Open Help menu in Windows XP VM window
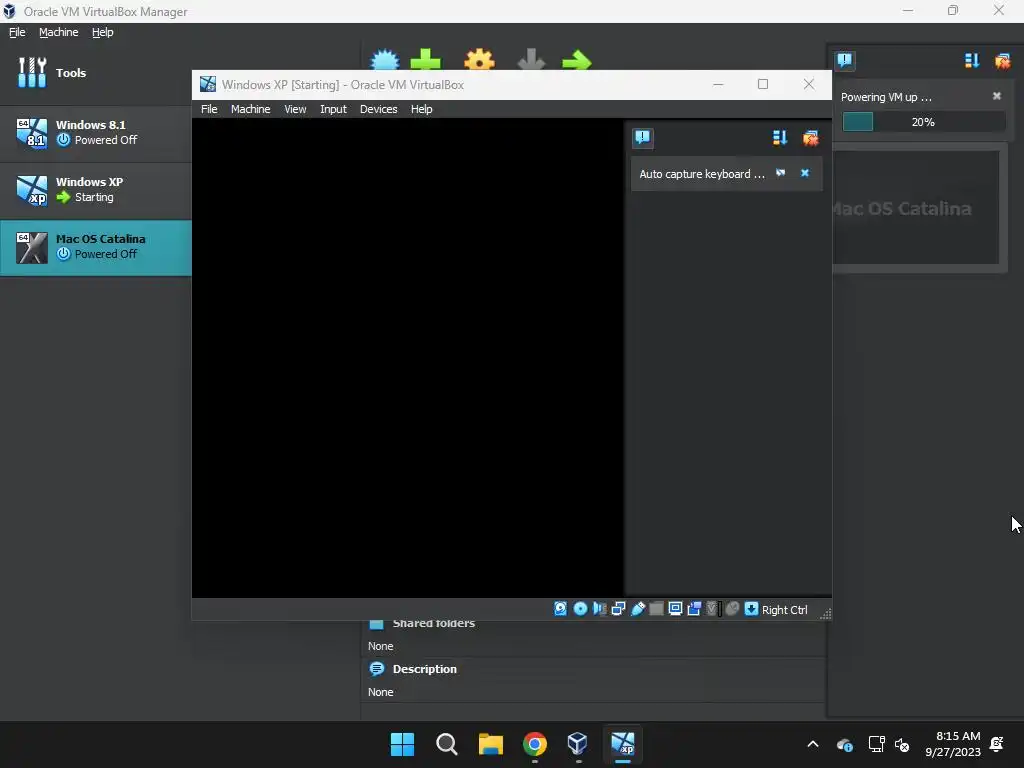 coord(421,109)
